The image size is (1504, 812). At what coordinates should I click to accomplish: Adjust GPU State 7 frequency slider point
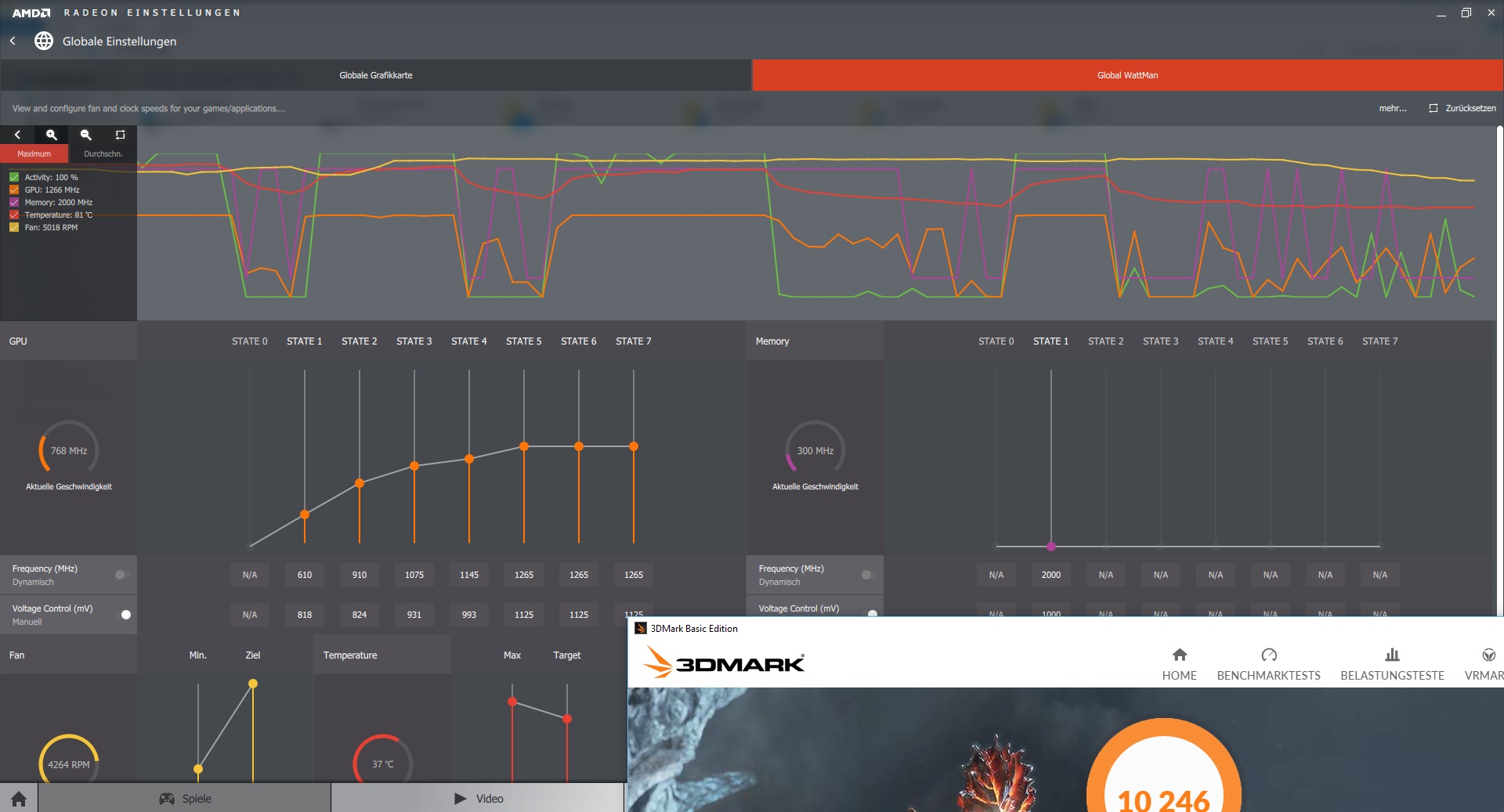click(x=634, y=446)
